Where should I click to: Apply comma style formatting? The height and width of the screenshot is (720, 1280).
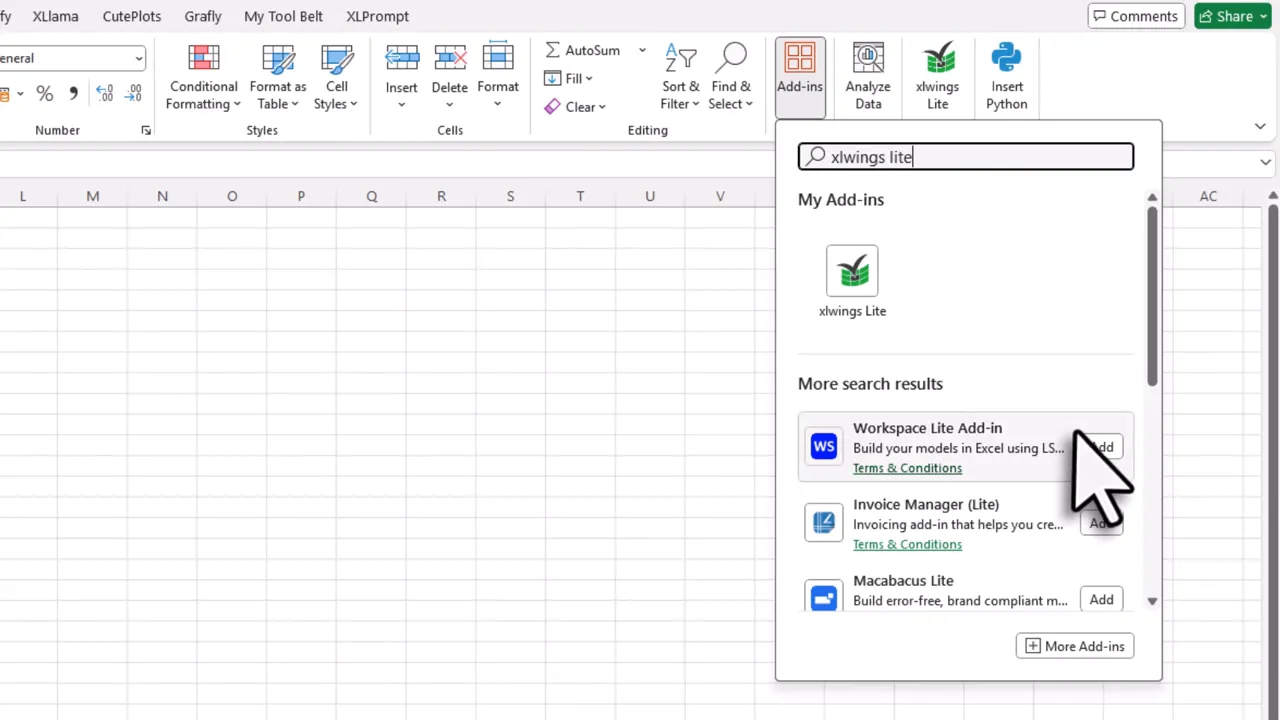point(73,93)
